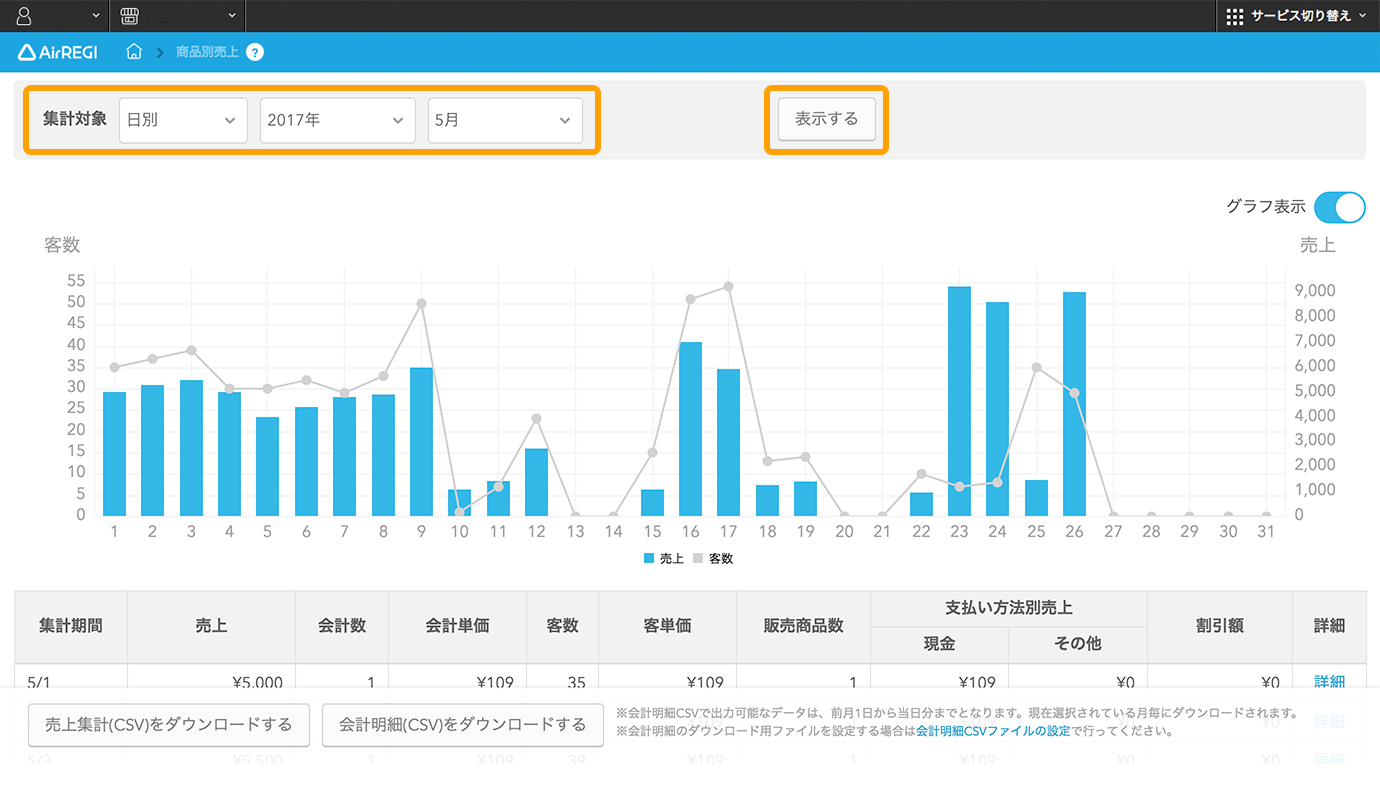The width and height of the screenshot is (1380, 796).
Task: Open the 5月 month dropdown
Action: point(505,120)
